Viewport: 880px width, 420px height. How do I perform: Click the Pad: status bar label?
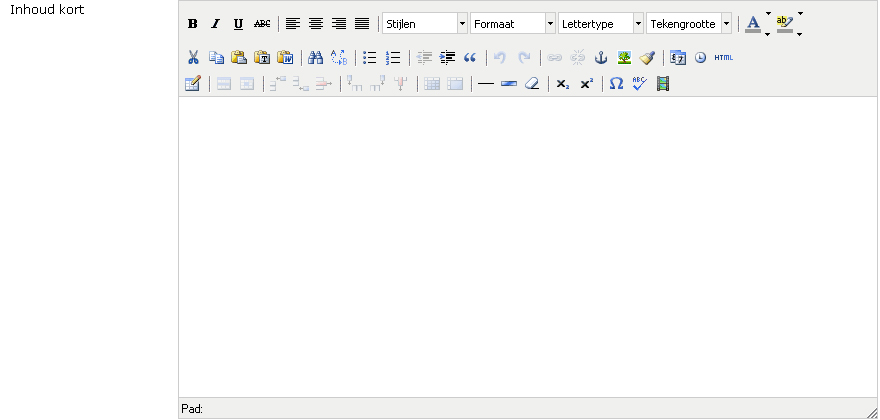coord(192,409)
